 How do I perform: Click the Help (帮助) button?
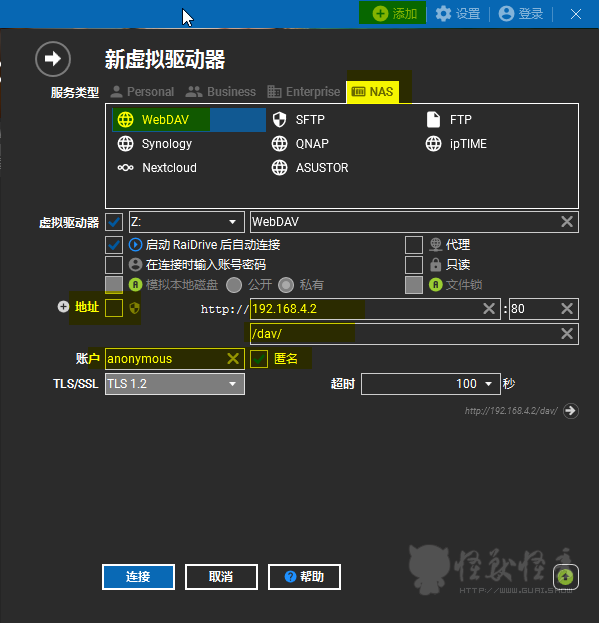304,577
